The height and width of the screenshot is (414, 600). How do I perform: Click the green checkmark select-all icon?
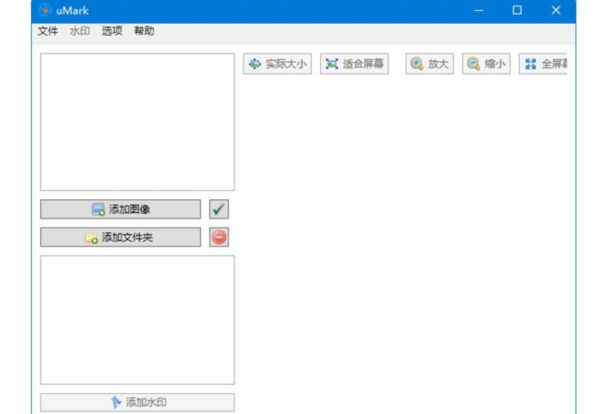pos(219,209)
